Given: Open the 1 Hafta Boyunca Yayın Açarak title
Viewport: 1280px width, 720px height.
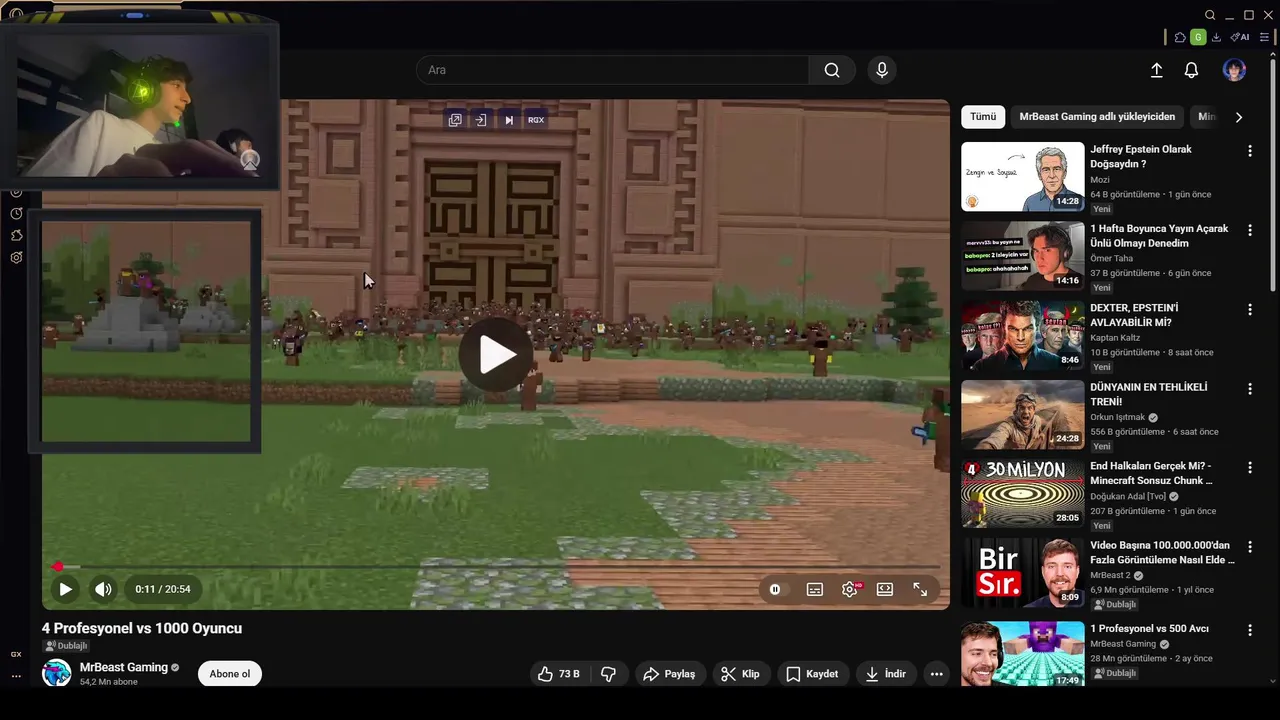Looking at the screenshot, I should [1159, 236].
